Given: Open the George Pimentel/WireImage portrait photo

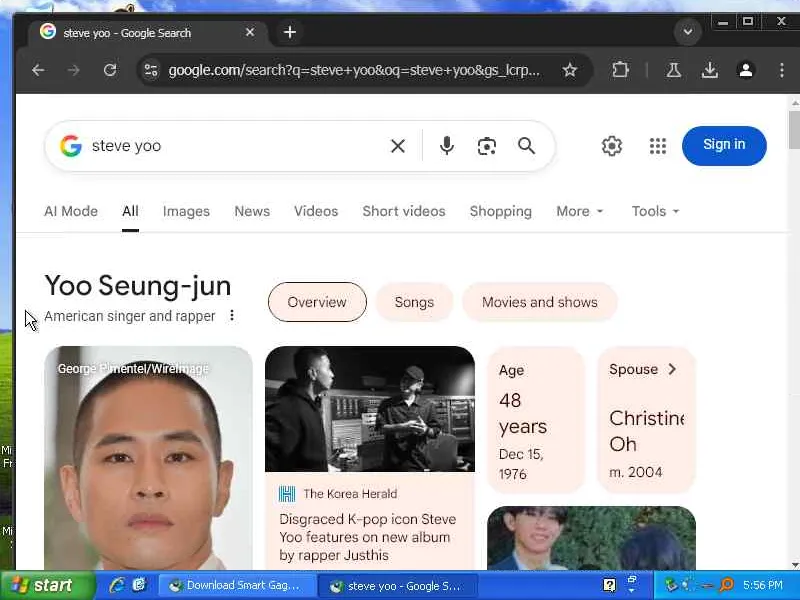Looking at the screenshot, I should (148, 458).
